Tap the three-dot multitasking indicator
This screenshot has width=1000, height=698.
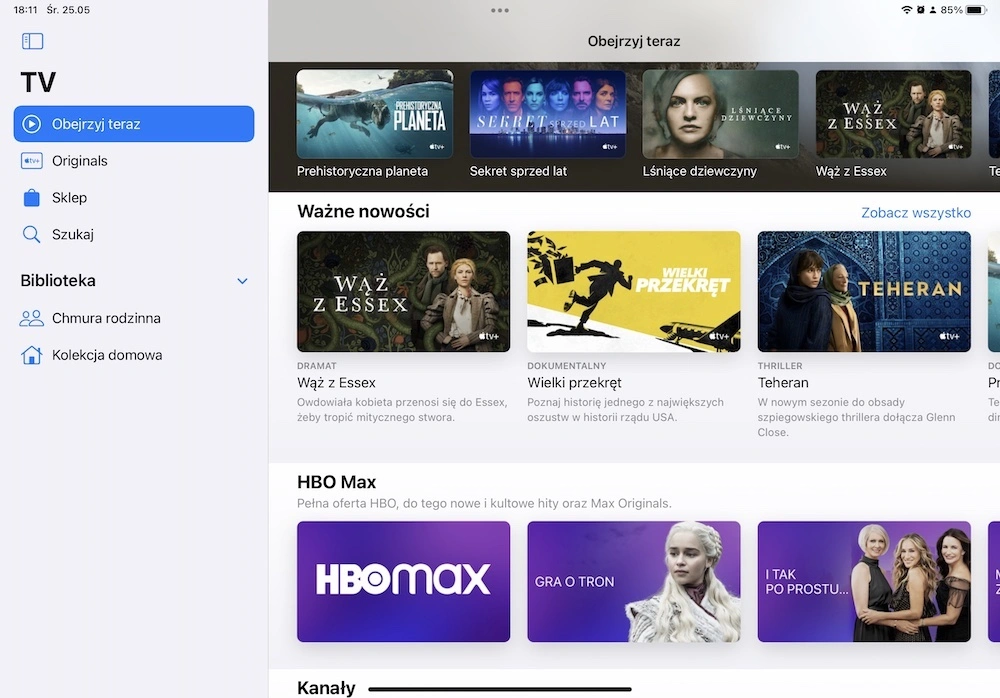pyautogui.click(x=500, y=10)
